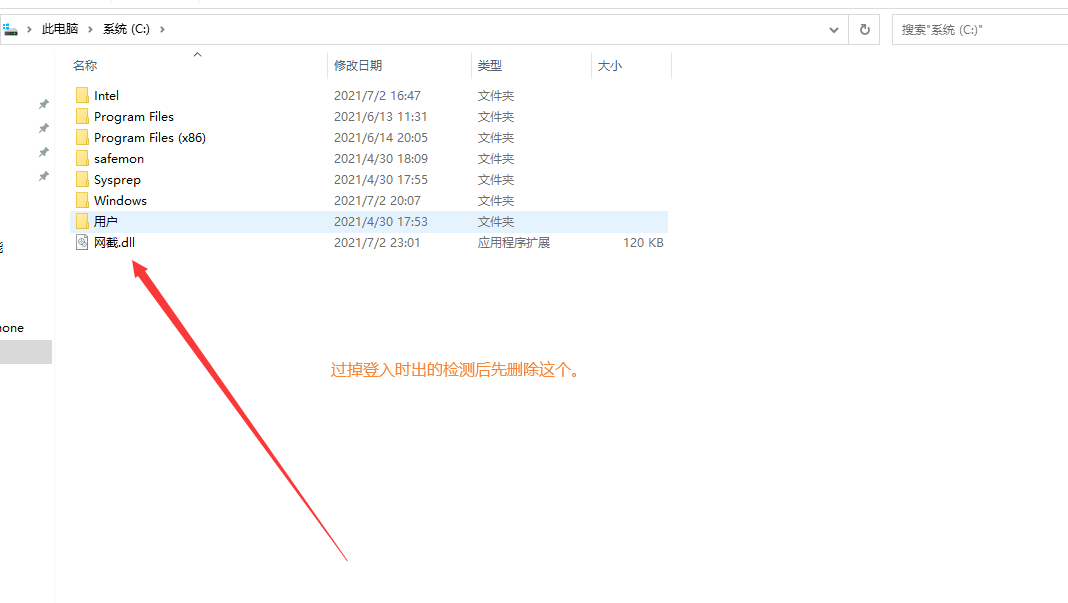The height and width of the screenshot is (603, 1068).
Task: Open the address bar history dropdown
Action: point(834,29)
